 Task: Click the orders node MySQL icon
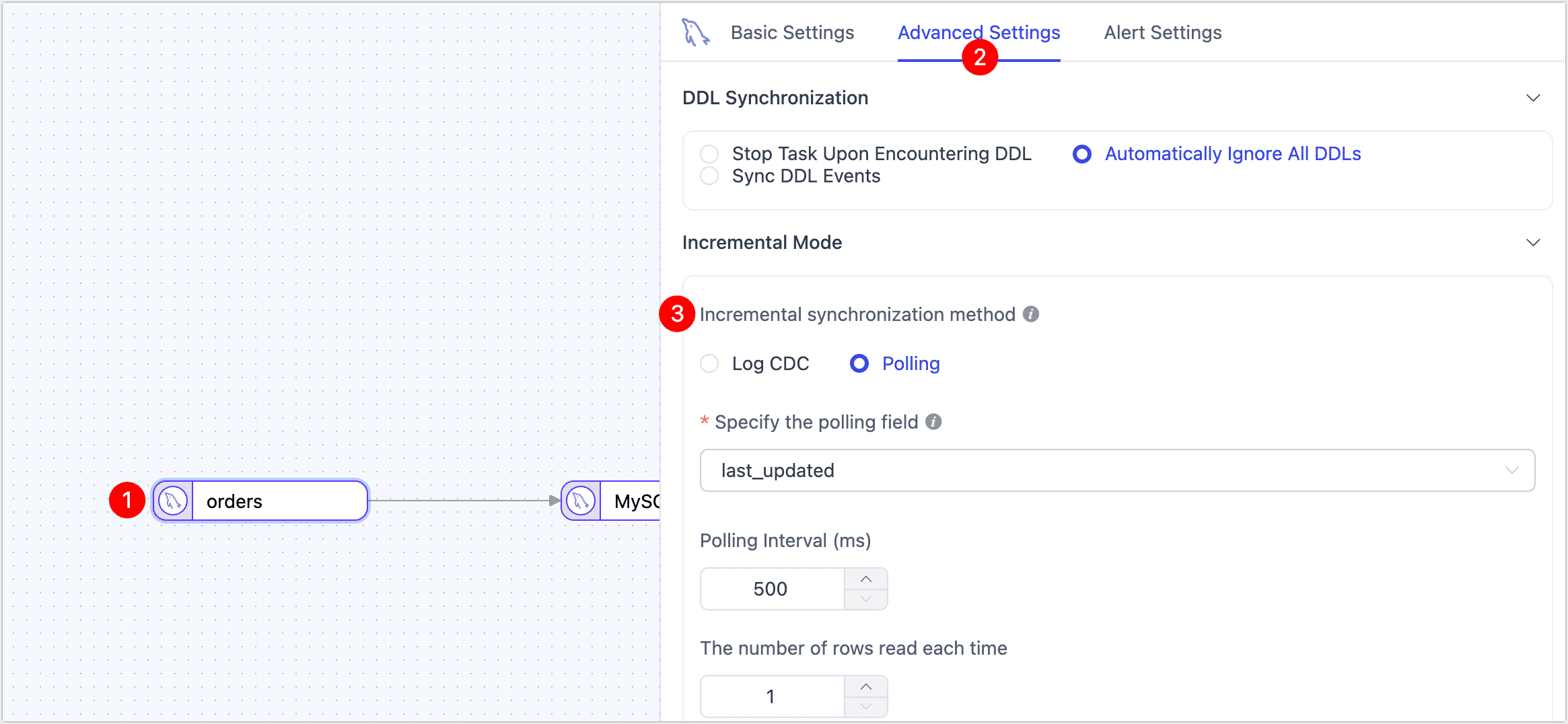coord(173,501)
